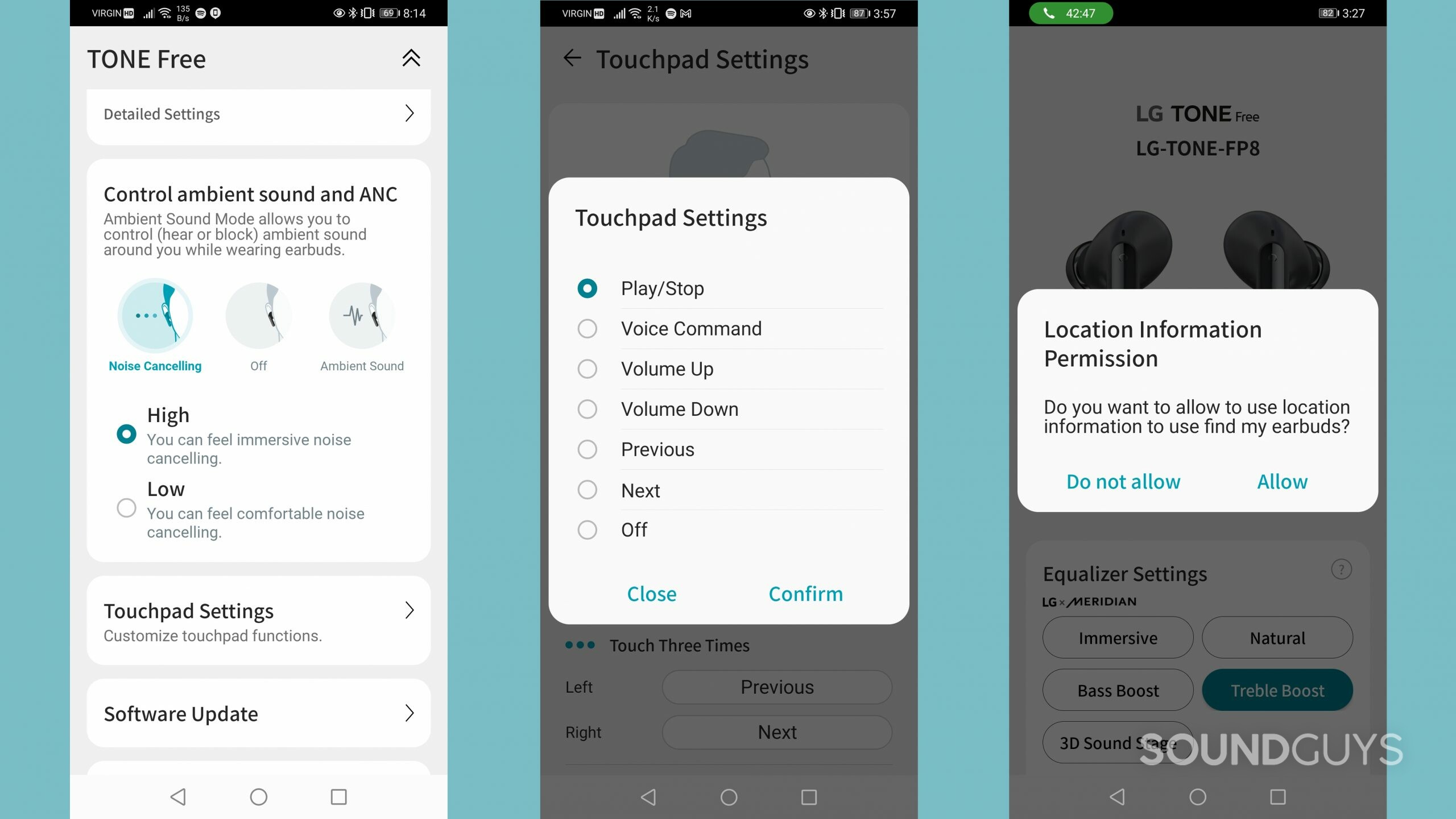1456x819 pixels.
Task: Select Play/Stop touchpad option
Action: (x=586, y=287)
